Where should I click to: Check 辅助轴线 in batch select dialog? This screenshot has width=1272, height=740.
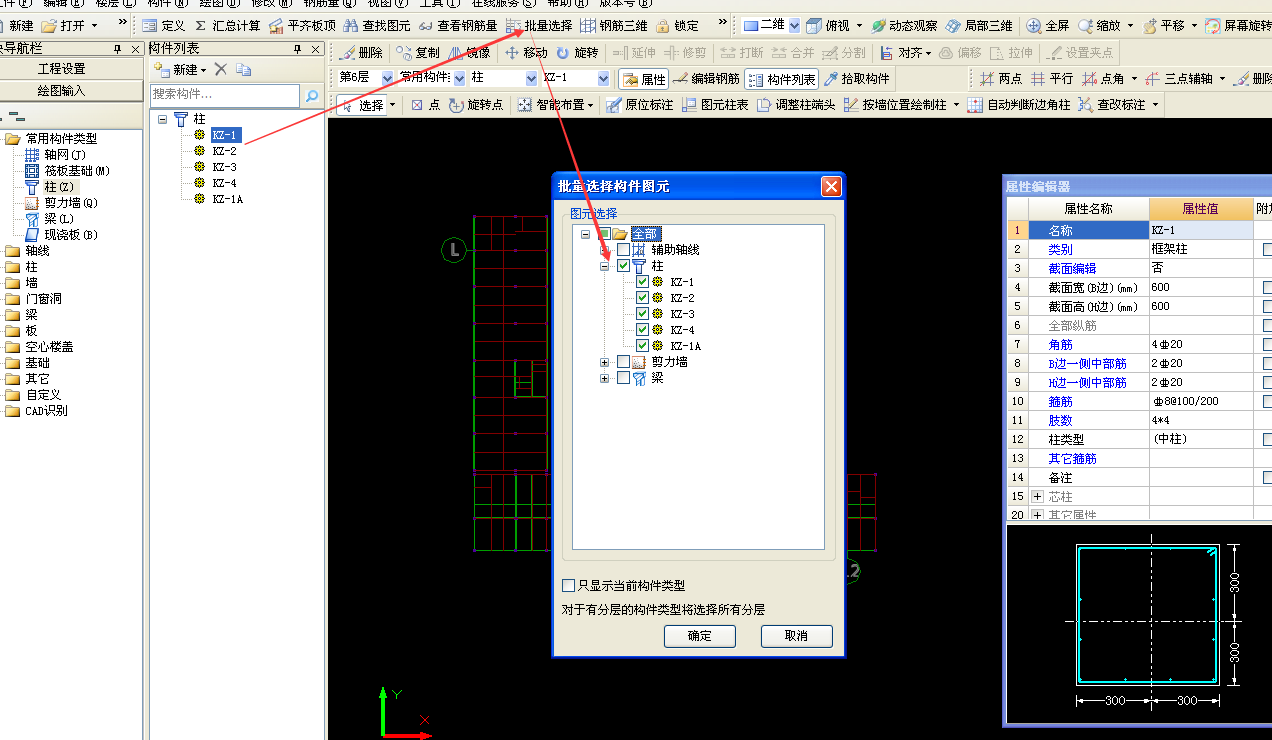click(x=624, y=249)
